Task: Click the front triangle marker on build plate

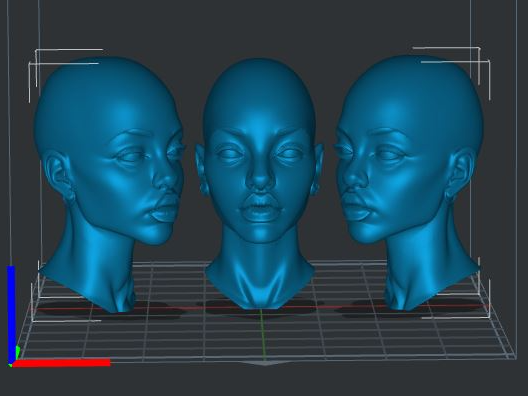Action: tap(266, 363)
